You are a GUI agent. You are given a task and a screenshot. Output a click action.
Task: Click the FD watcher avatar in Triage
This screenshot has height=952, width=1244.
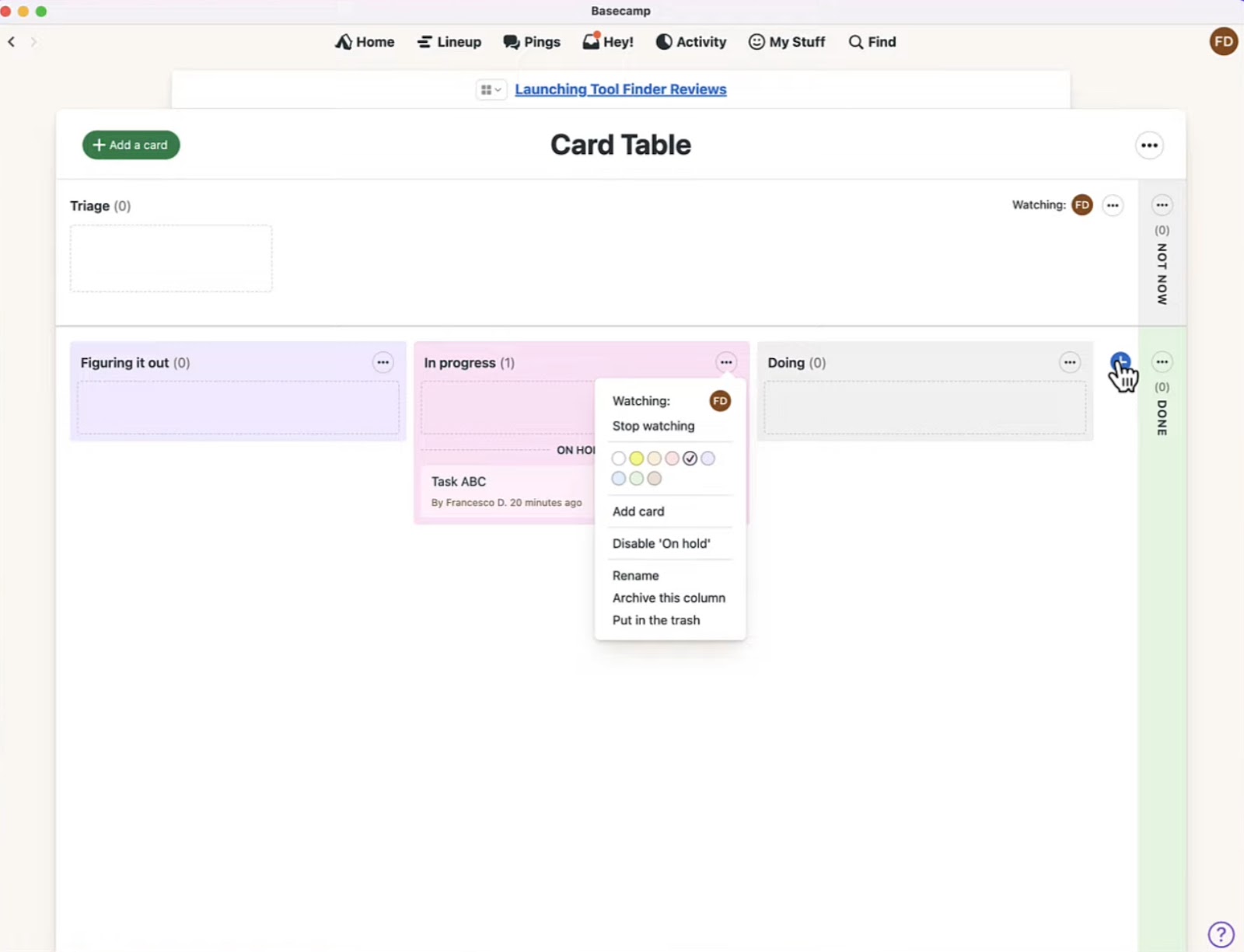click(1082, 205)
